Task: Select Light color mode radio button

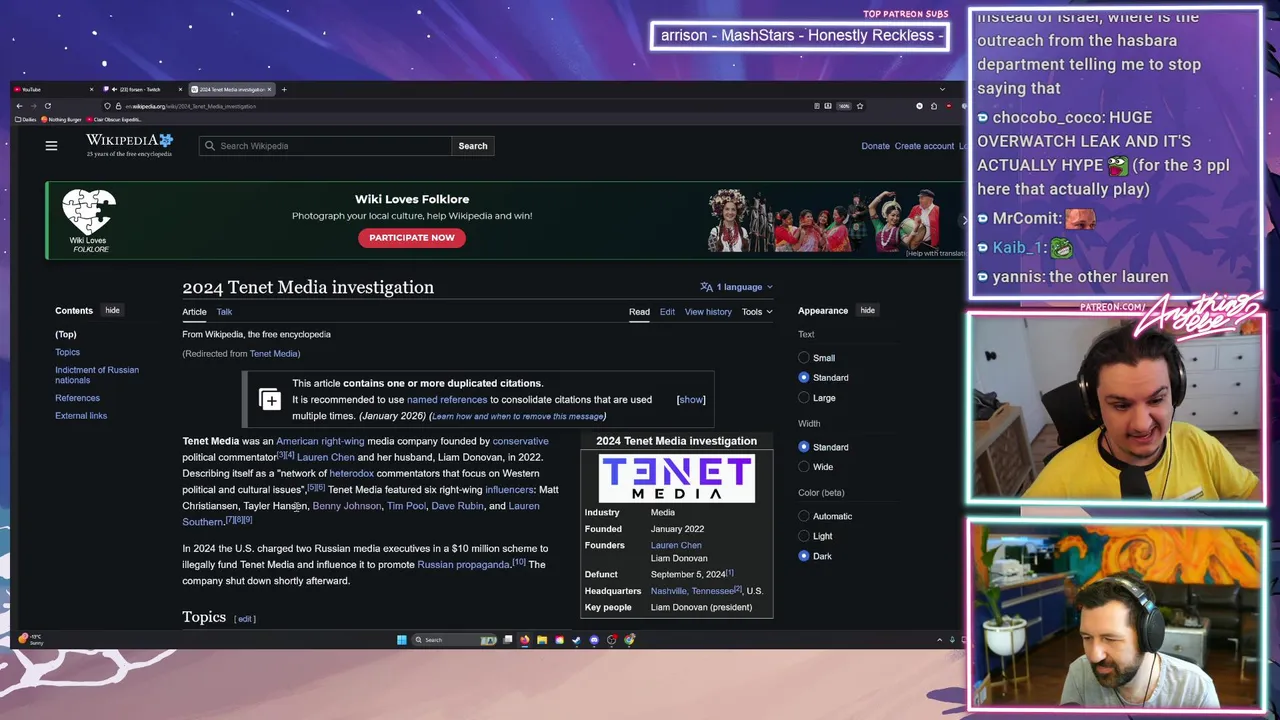Action: (804, 536)
